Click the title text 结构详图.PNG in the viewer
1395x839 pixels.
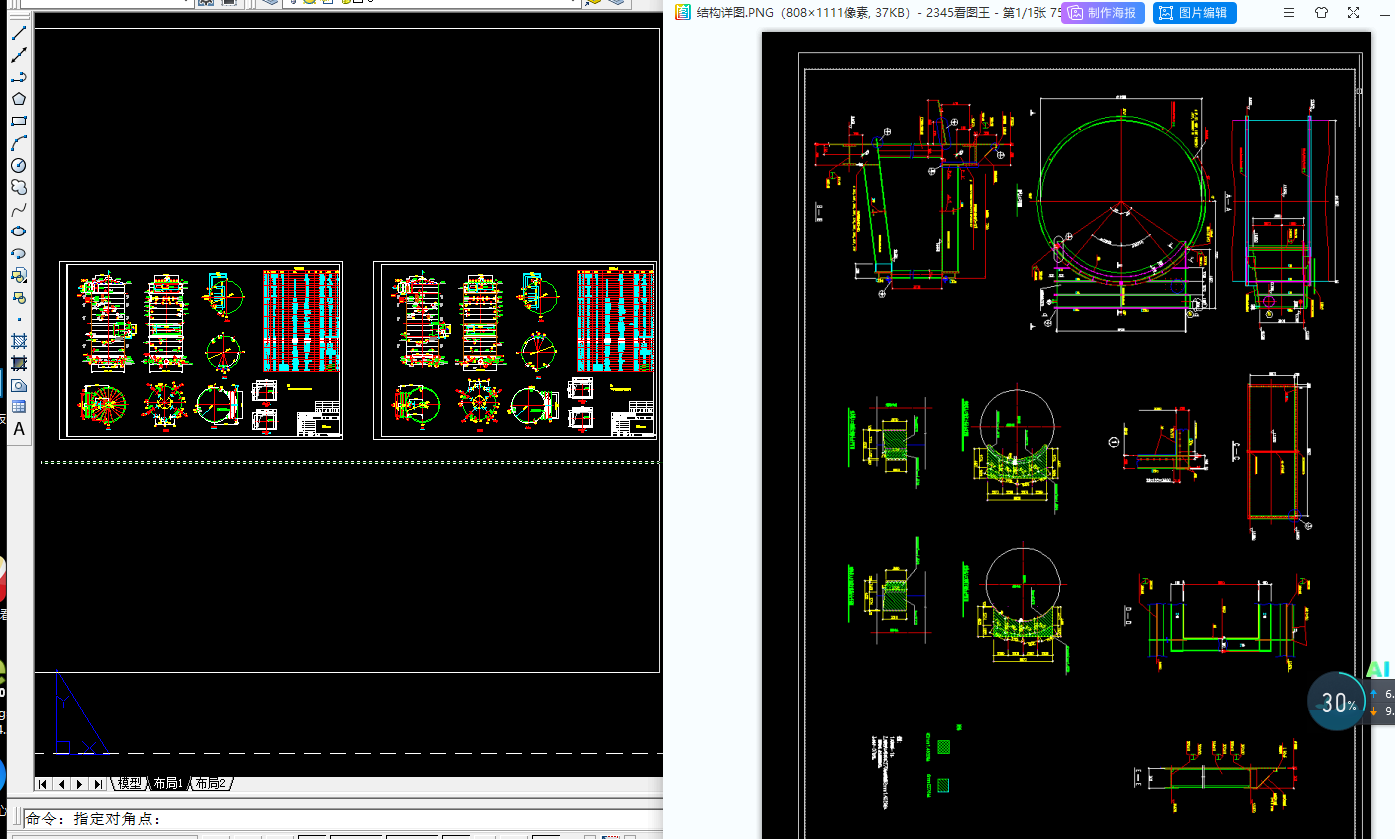[735, 13]
